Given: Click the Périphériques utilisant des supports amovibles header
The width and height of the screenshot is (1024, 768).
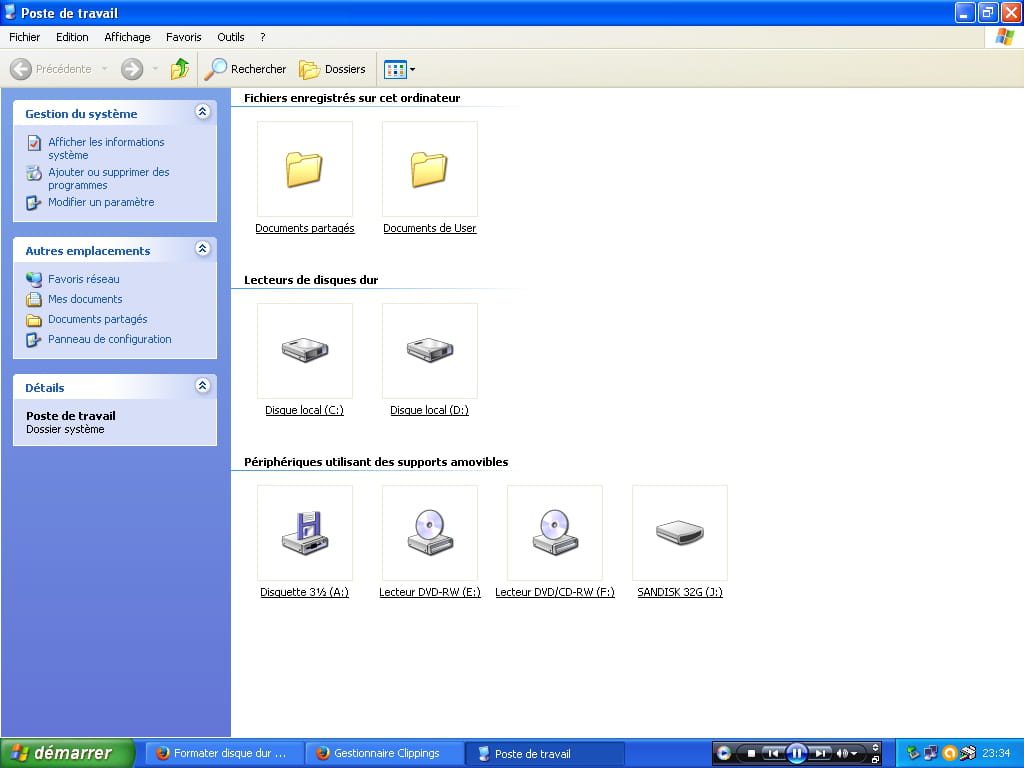Looking at the screenshot, I should 376,462.
